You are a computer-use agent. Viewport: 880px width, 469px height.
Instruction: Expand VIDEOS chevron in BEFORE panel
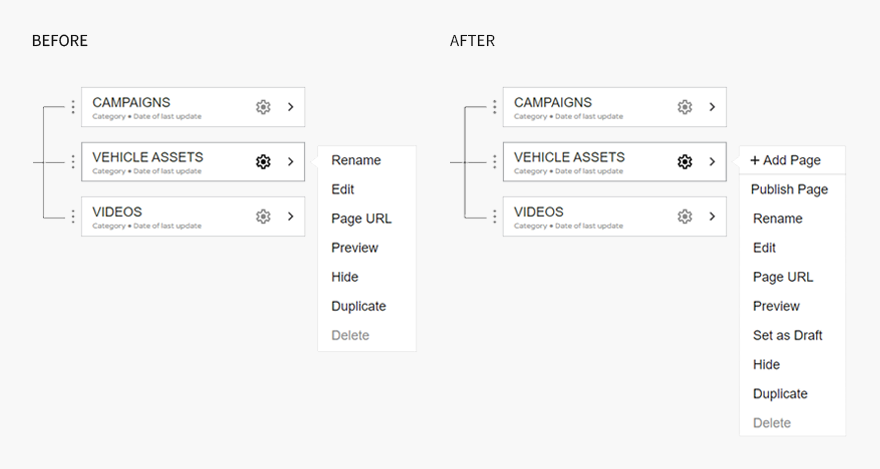point(291,216)
